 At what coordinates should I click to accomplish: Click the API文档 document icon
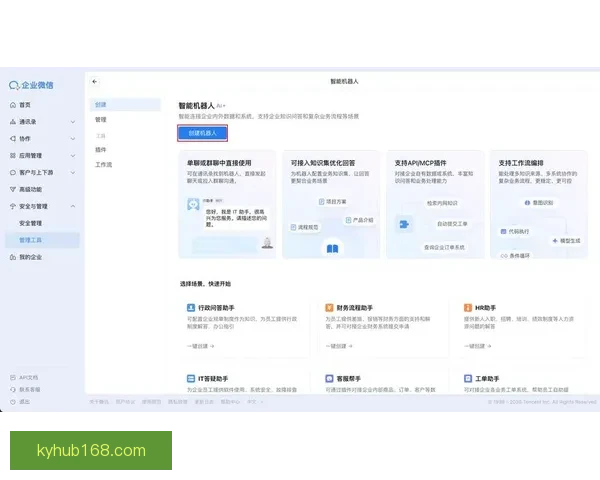tap(13, 377)
